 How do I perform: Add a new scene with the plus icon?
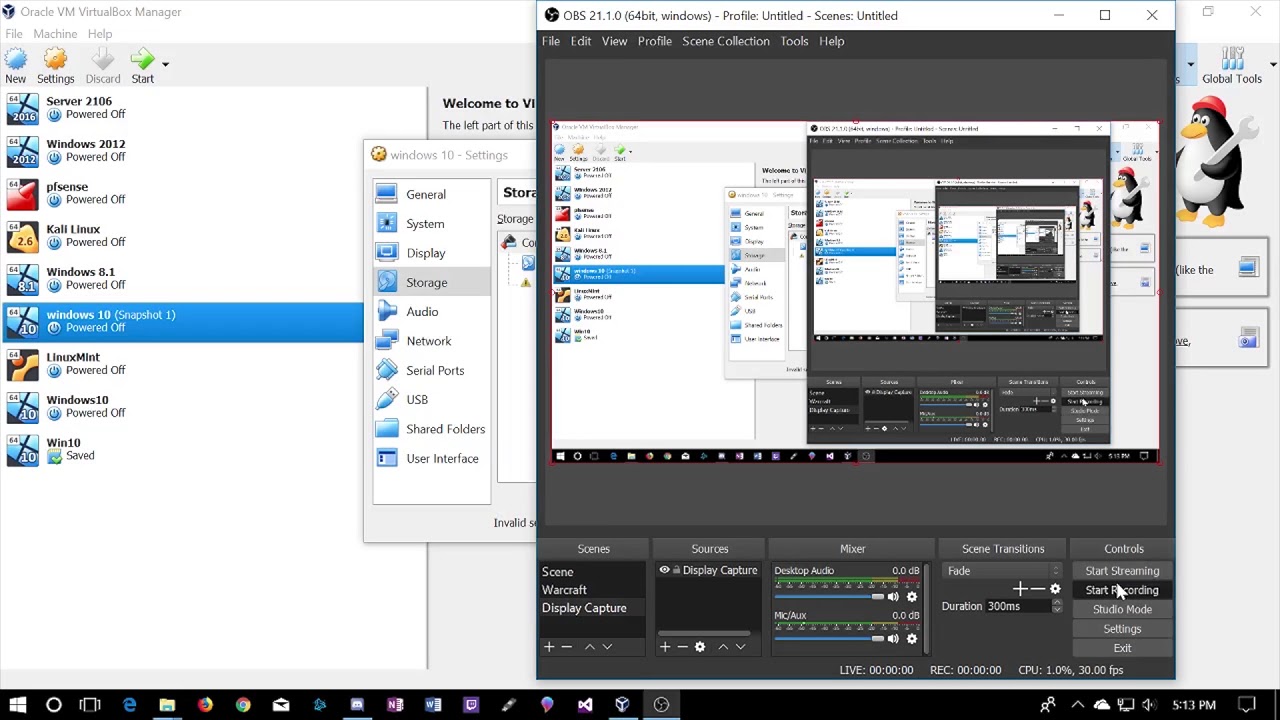coord(548,647)
